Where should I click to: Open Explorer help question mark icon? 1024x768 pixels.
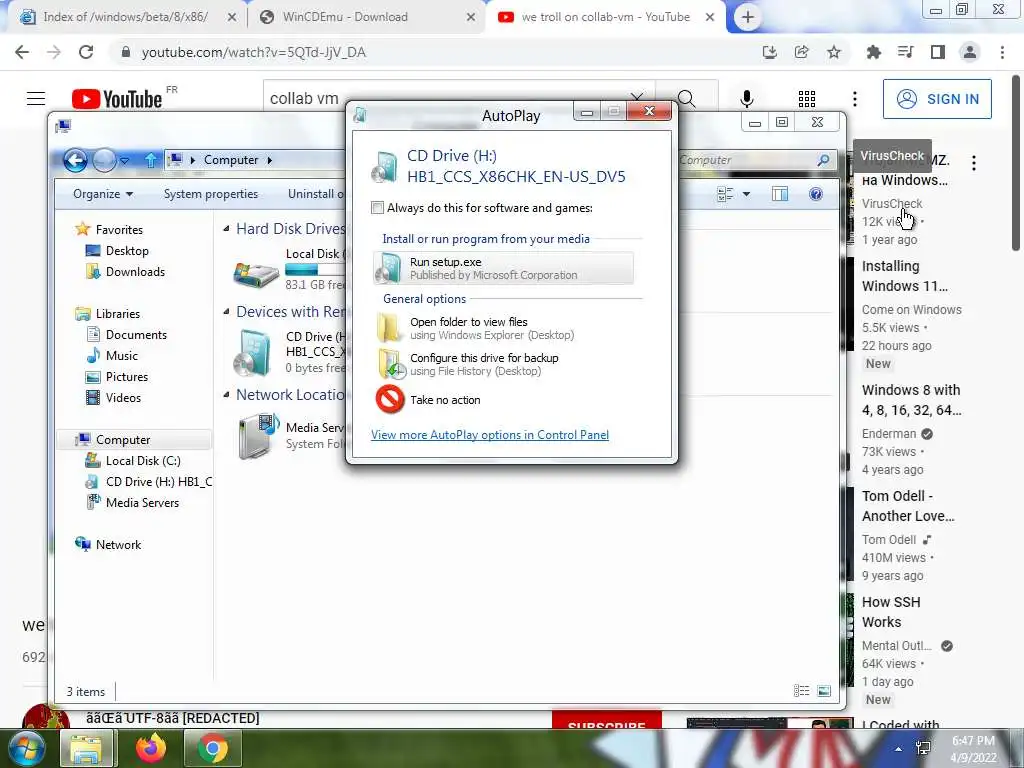[816, 194]
